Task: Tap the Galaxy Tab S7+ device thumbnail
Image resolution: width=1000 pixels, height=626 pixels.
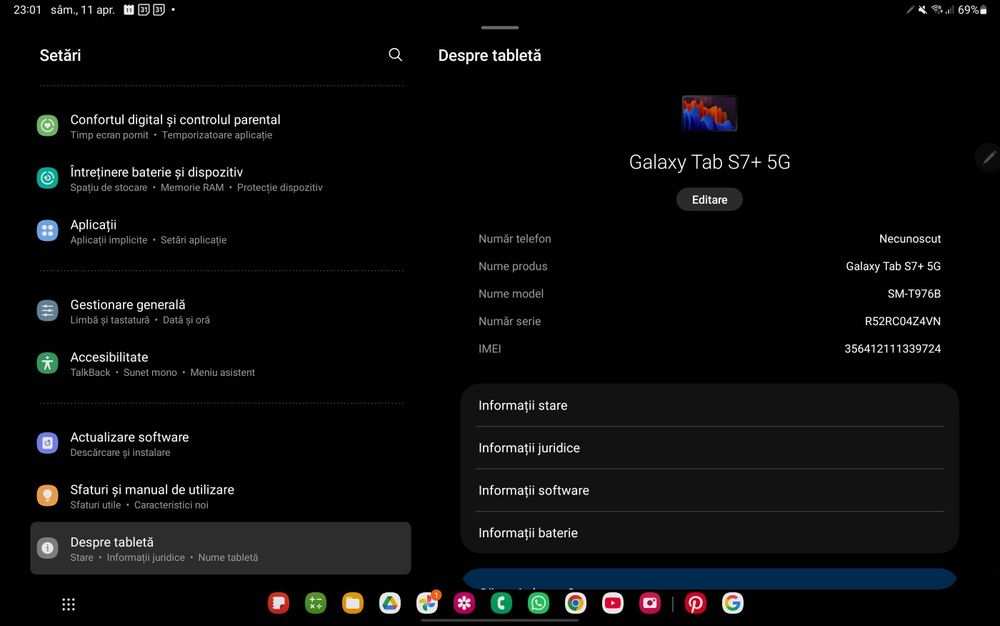Action: 709,113
